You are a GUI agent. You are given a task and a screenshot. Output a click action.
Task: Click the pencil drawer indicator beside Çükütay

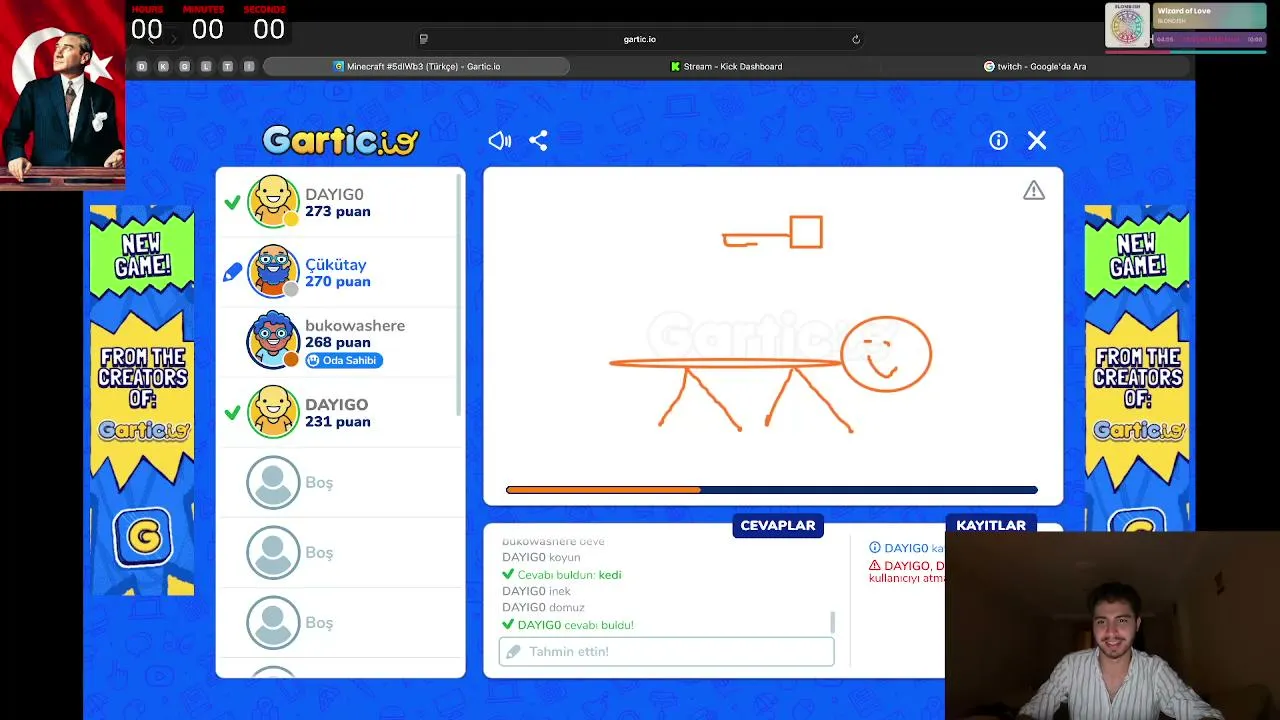tap(232, 272)
